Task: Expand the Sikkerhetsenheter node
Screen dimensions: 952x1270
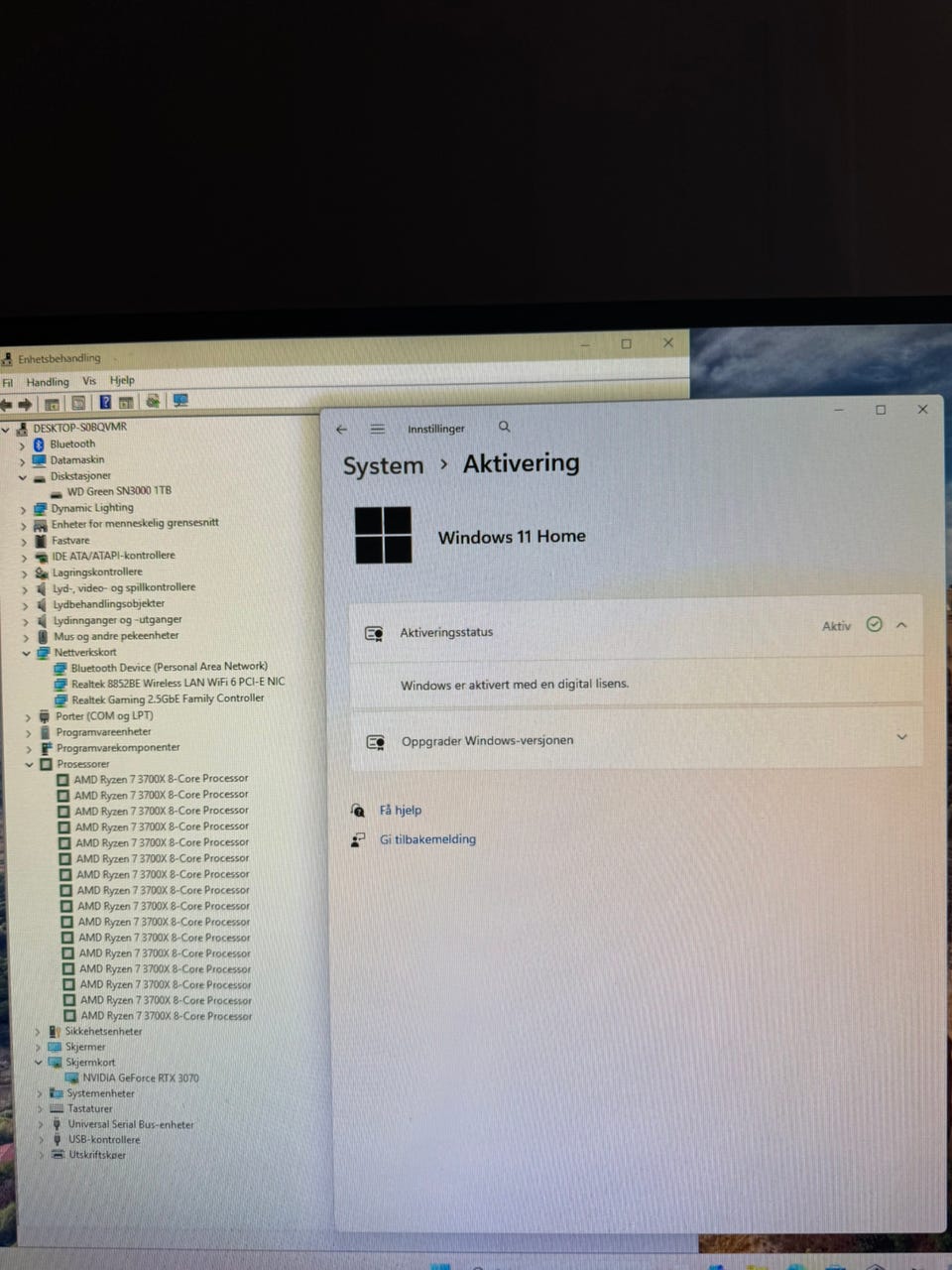Action: click(38, 1032)
